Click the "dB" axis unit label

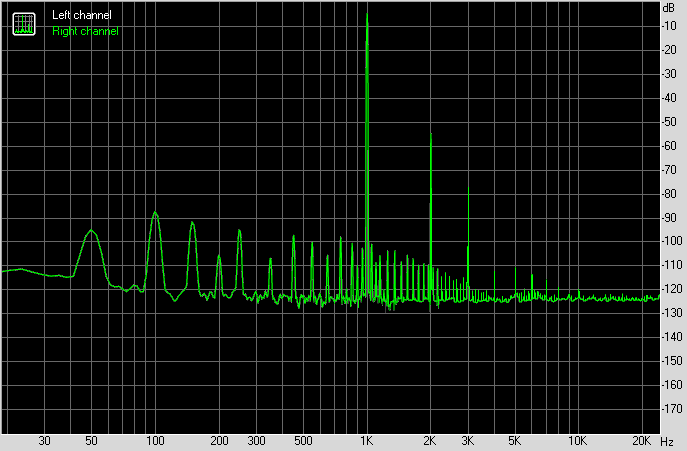tap(669, 8)
